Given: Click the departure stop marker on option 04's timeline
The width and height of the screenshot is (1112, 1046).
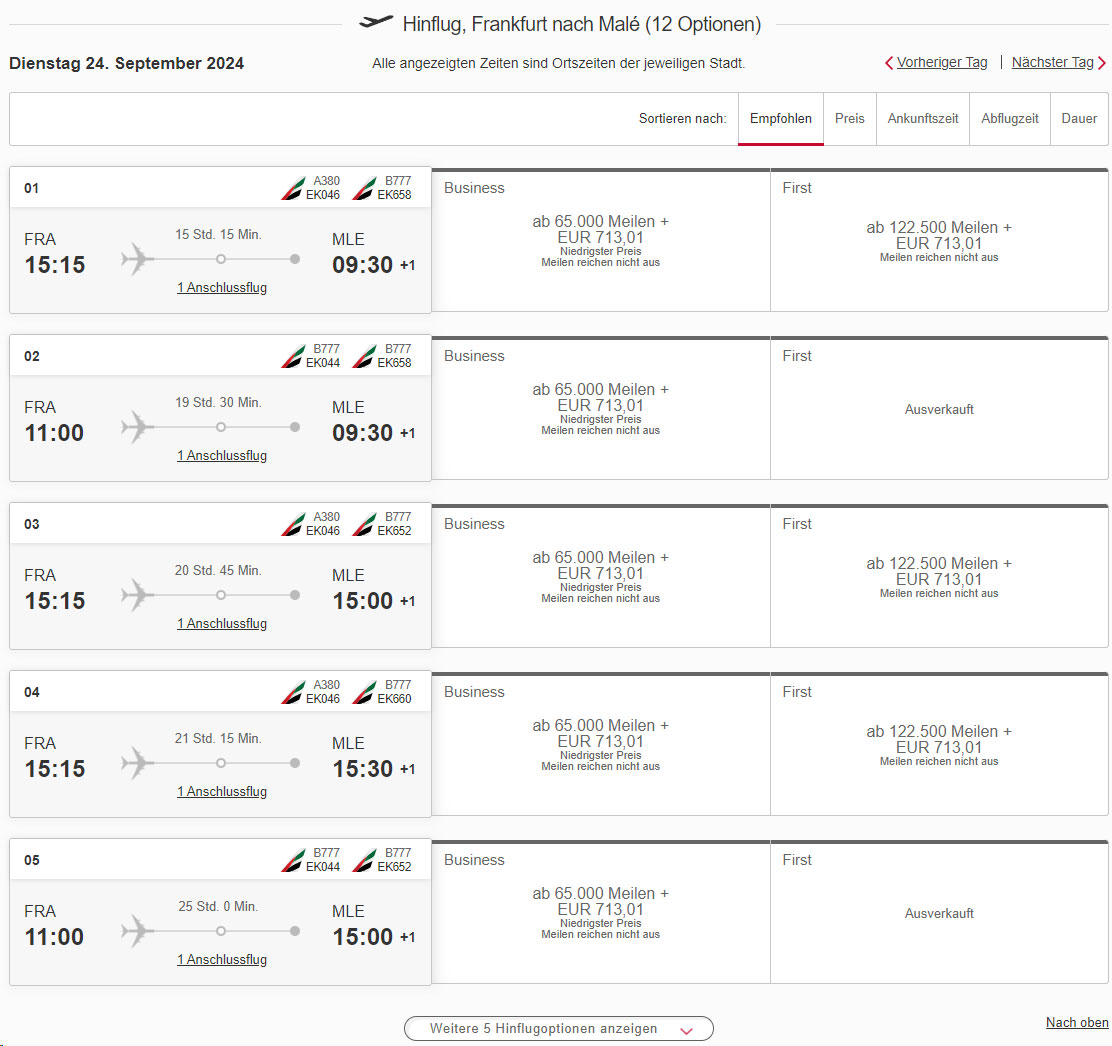Looking at the screenshot, I should [220, 762].
